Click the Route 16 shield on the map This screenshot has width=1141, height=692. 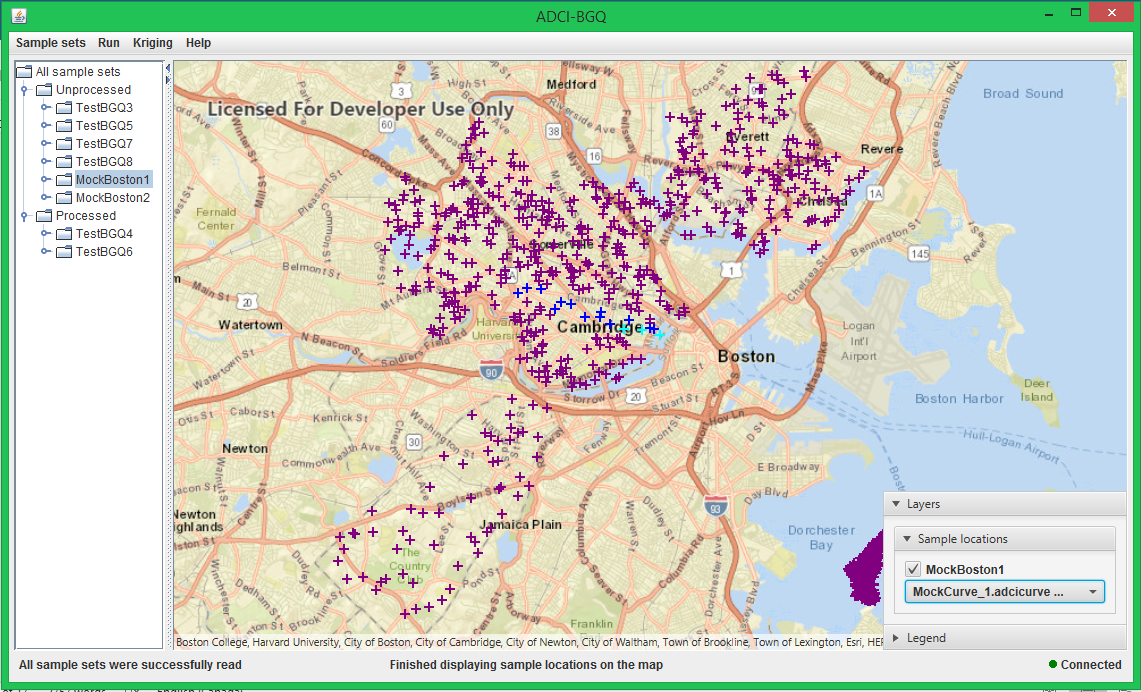coord(595,156)
